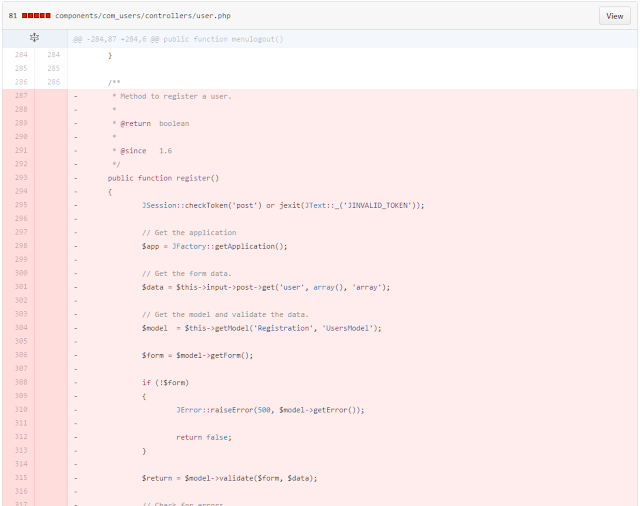
Task: Click the View button for user.php
Action: [x=614, y=16]
